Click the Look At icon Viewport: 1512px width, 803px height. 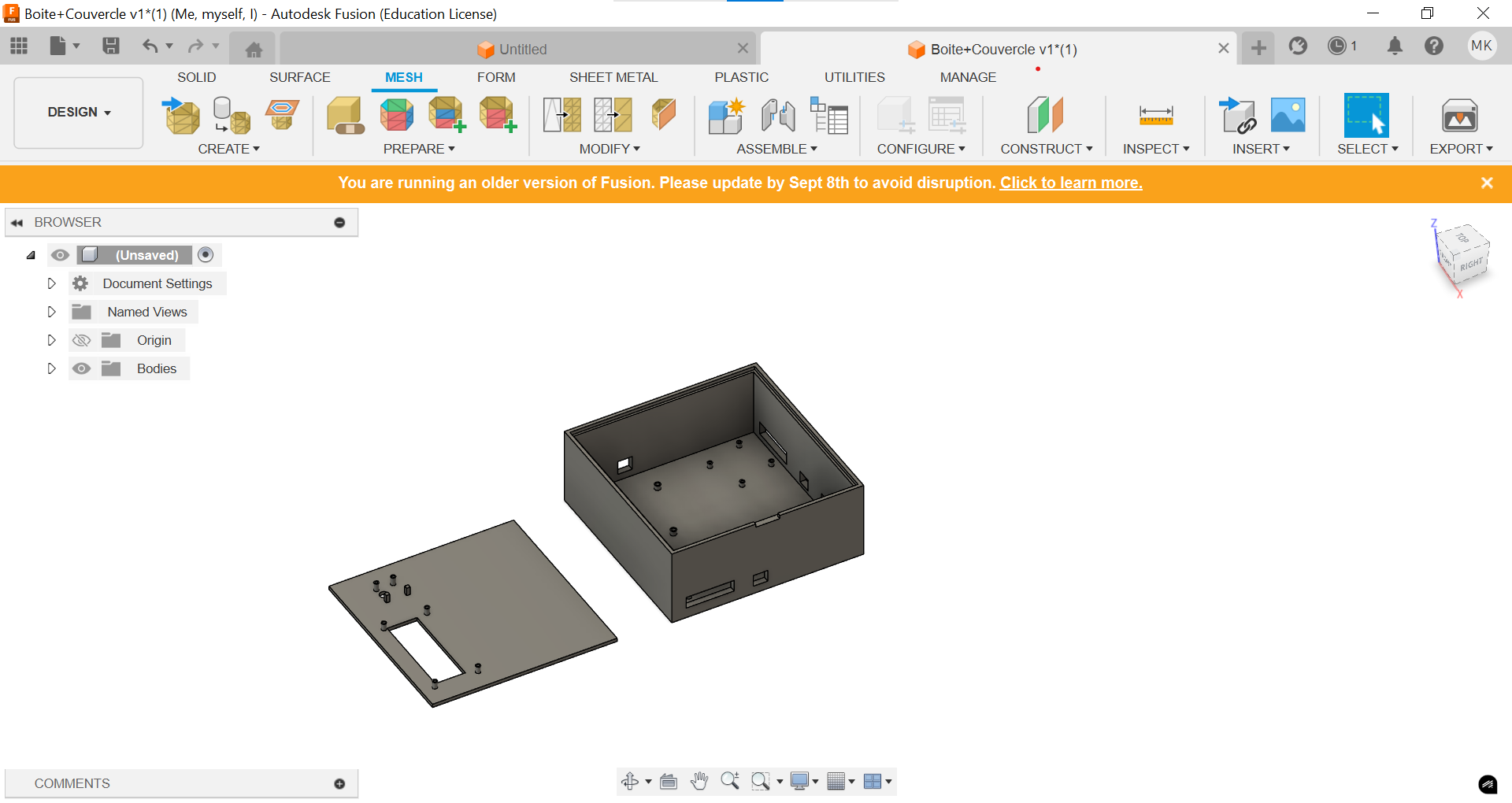[x=669, y=781]
